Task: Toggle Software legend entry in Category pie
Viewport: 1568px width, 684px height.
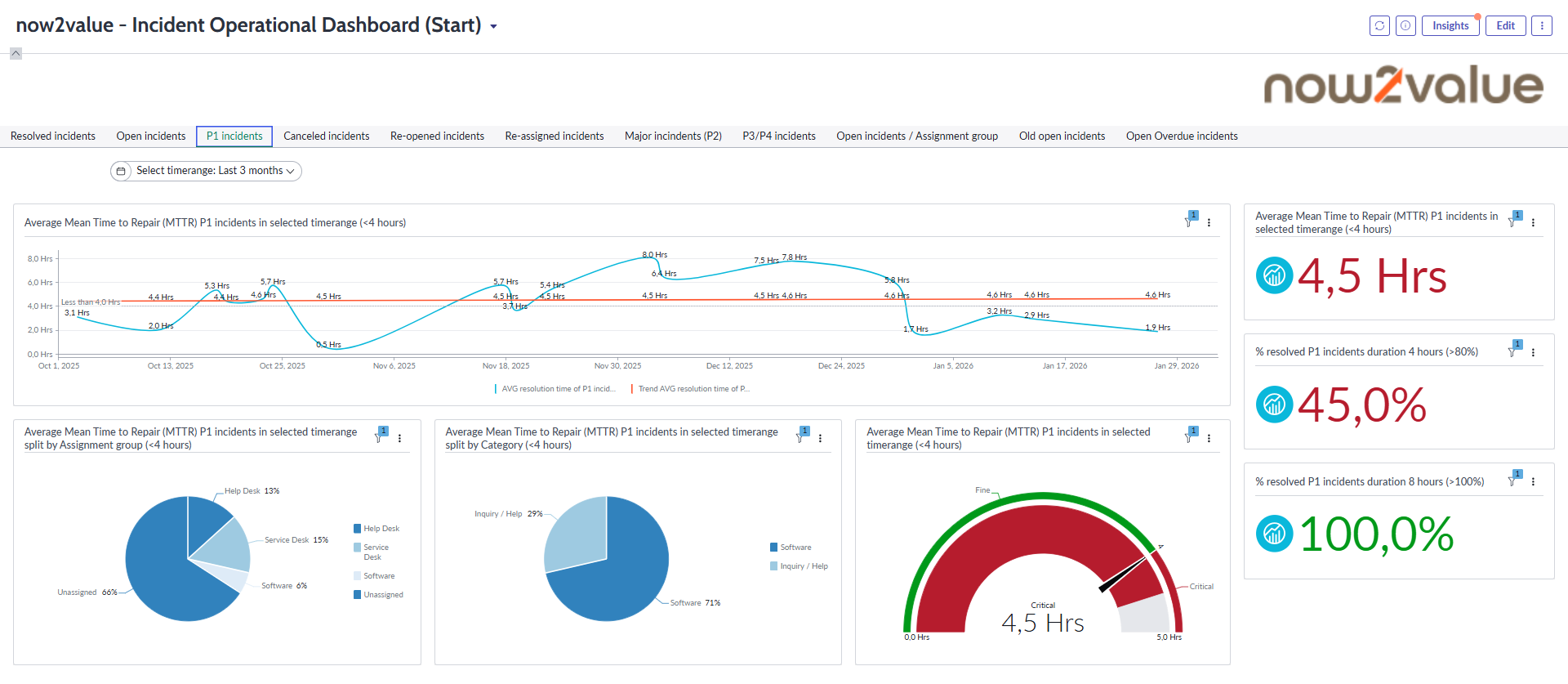Action: pos(791,548)
